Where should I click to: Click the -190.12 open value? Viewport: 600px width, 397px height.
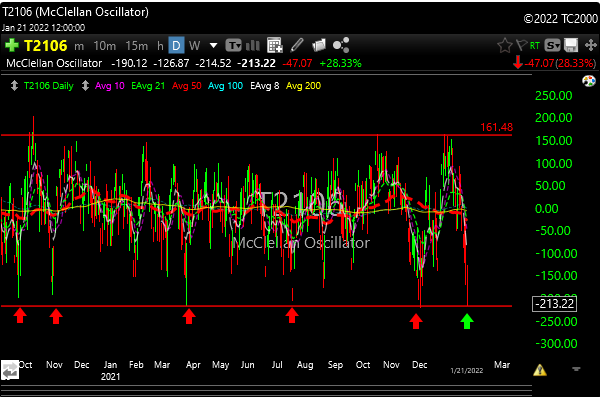click(129, 63)
